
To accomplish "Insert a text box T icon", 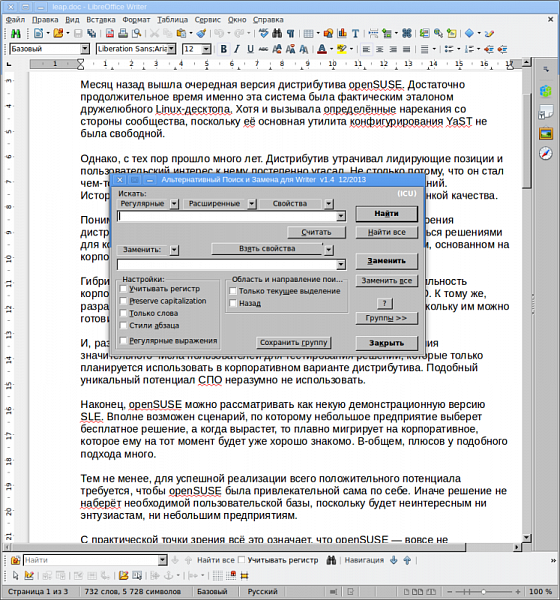I will tap(355, 34).
